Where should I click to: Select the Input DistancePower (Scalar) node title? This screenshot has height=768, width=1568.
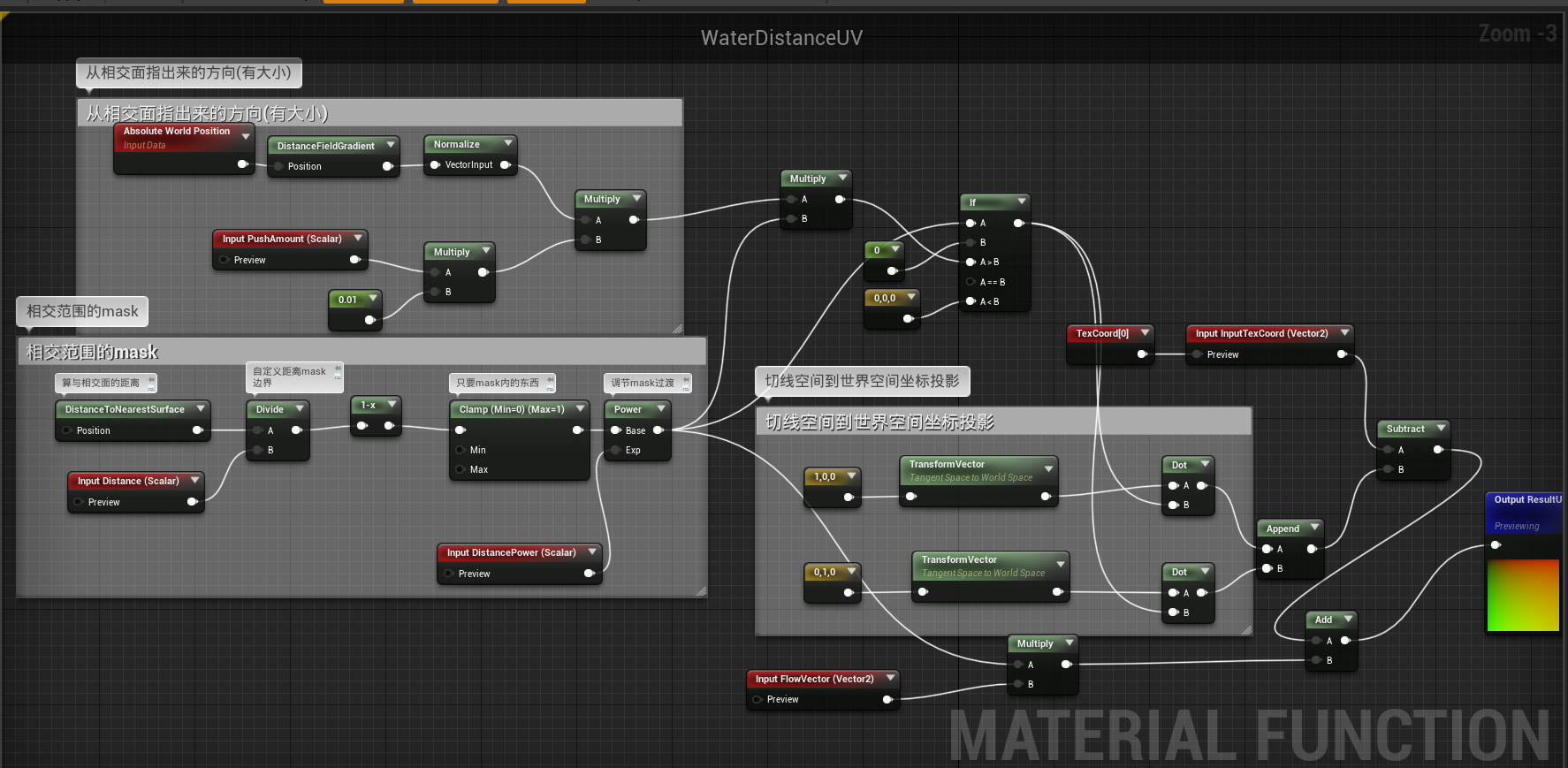(x=511, y=552)
